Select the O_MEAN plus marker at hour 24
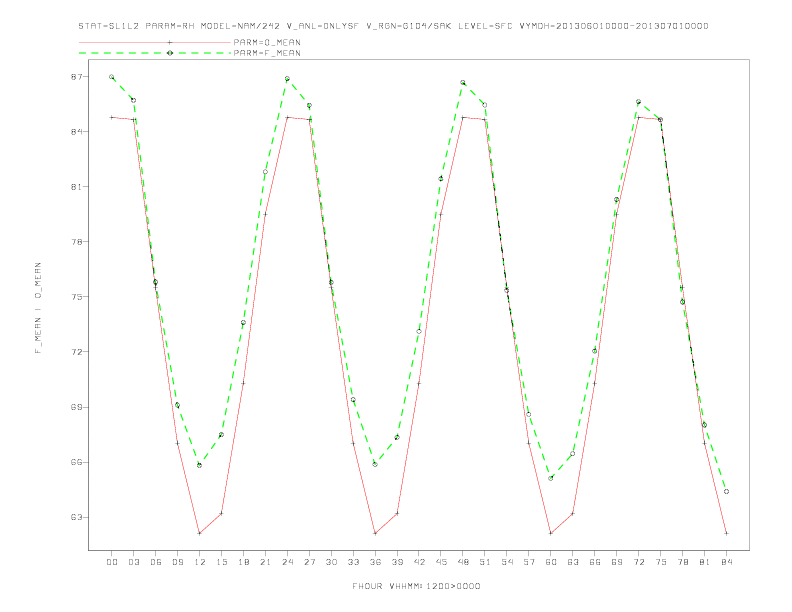The image size is (792, 612). pos(287,117)
